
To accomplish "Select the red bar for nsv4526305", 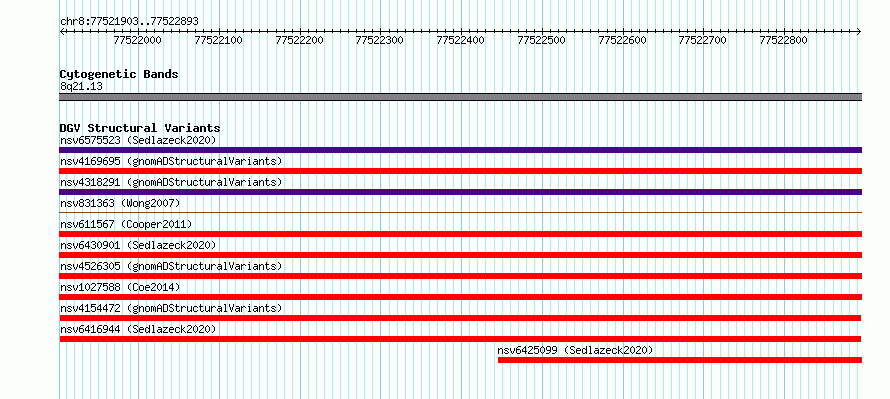I will pos(460,276).
